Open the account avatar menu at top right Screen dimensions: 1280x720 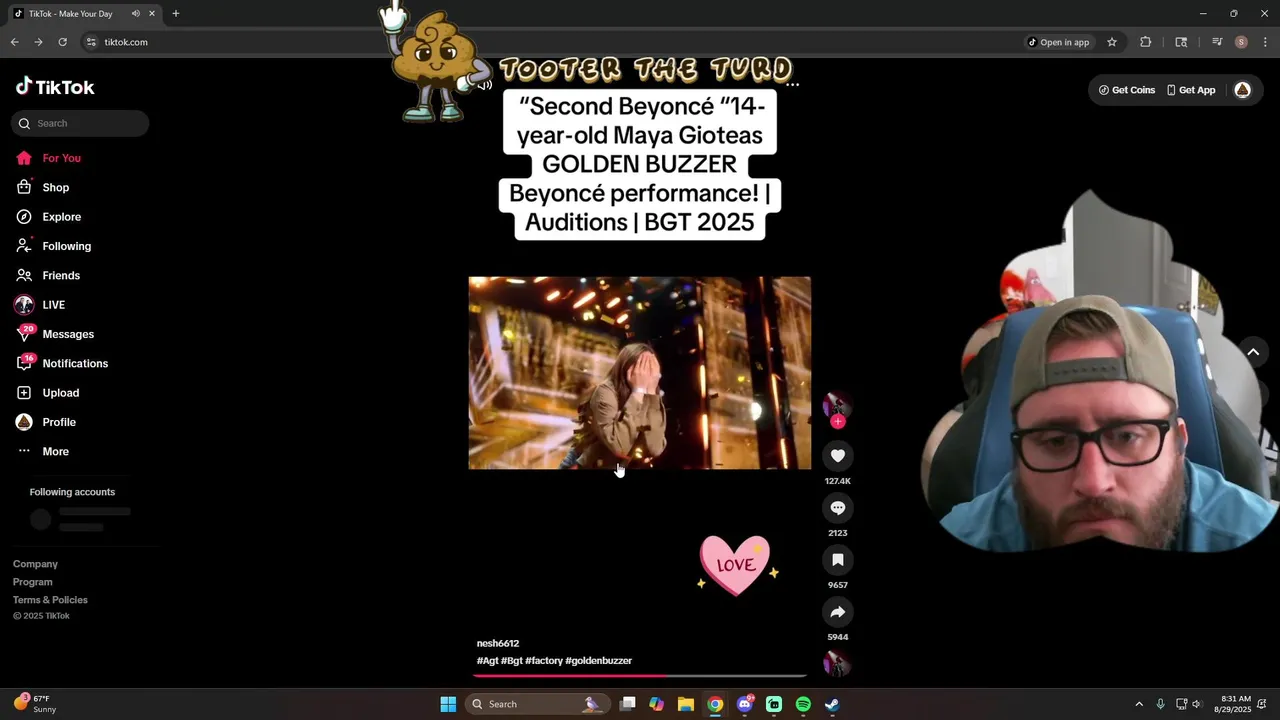click(1242, 90)
